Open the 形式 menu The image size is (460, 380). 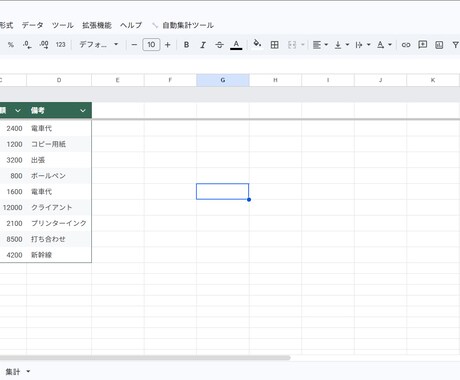click(6, 25)
